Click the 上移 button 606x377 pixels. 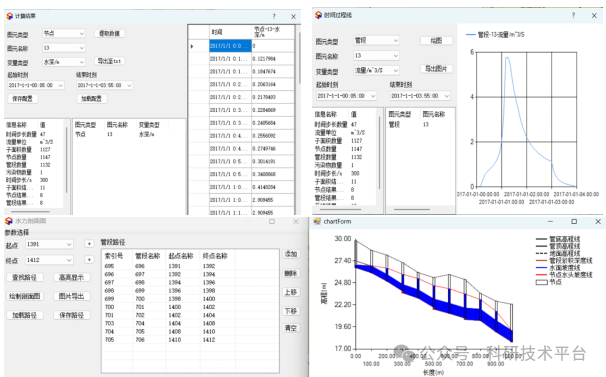291,292
